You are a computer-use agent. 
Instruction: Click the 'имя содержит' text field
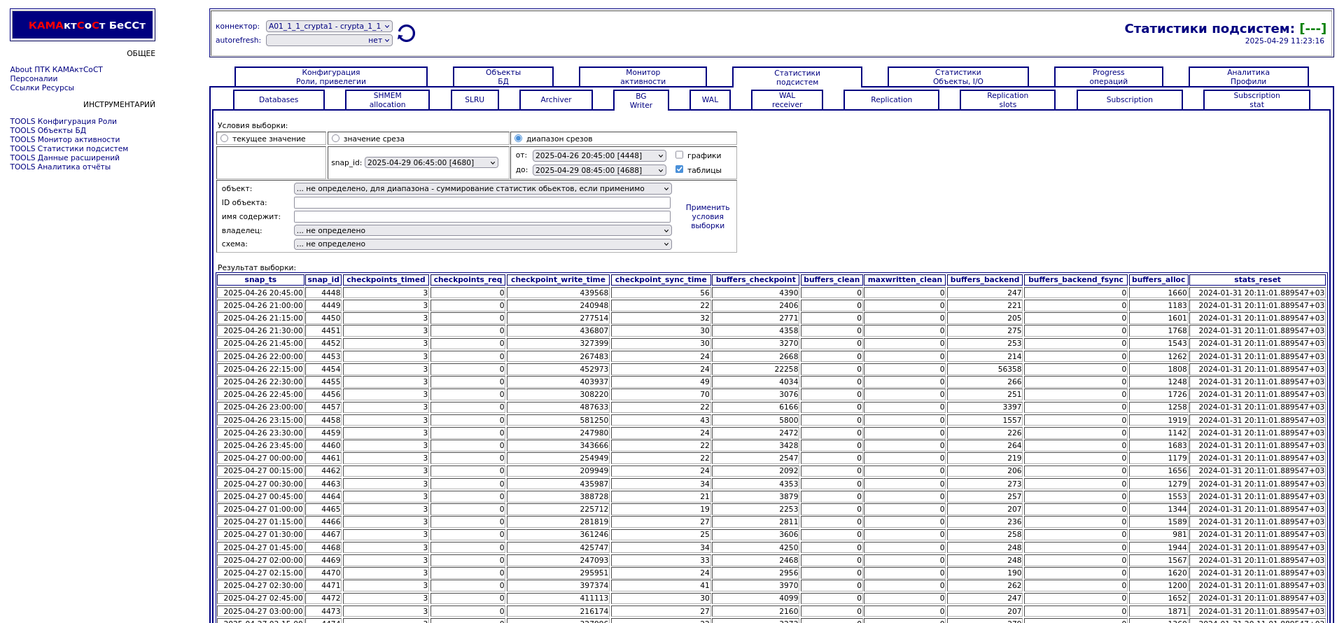[x=482, y=217]
